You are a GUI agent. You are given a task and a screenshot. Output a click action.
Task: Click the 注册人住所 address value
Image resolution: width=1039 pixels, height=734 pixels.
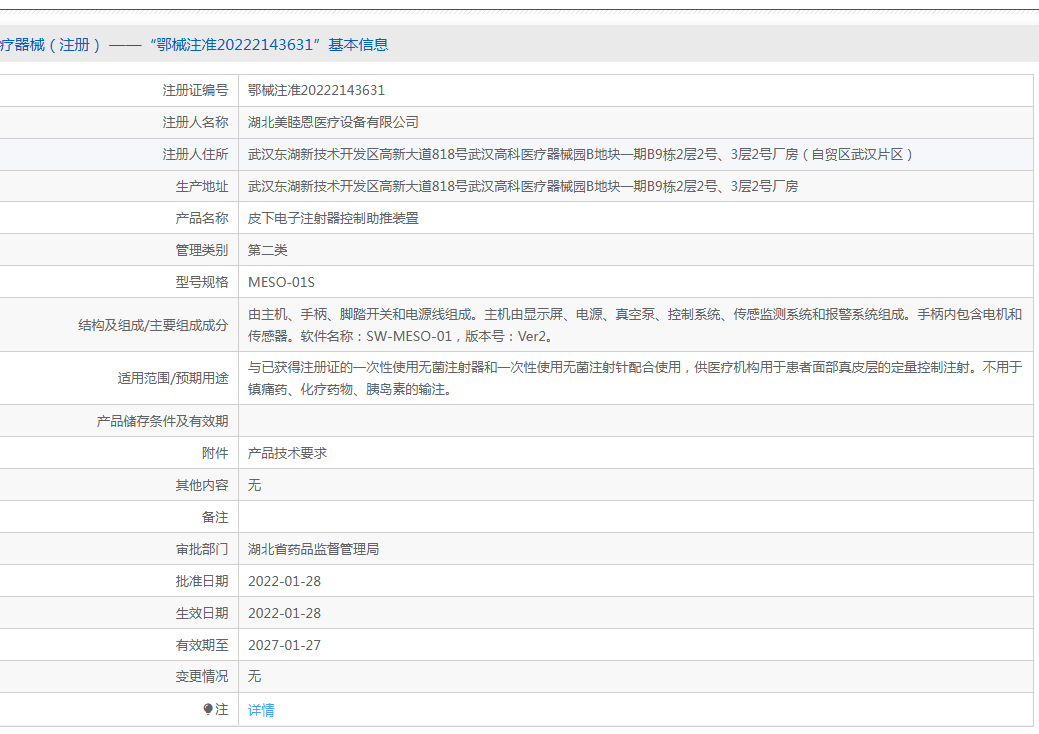[x=581, y=154]
